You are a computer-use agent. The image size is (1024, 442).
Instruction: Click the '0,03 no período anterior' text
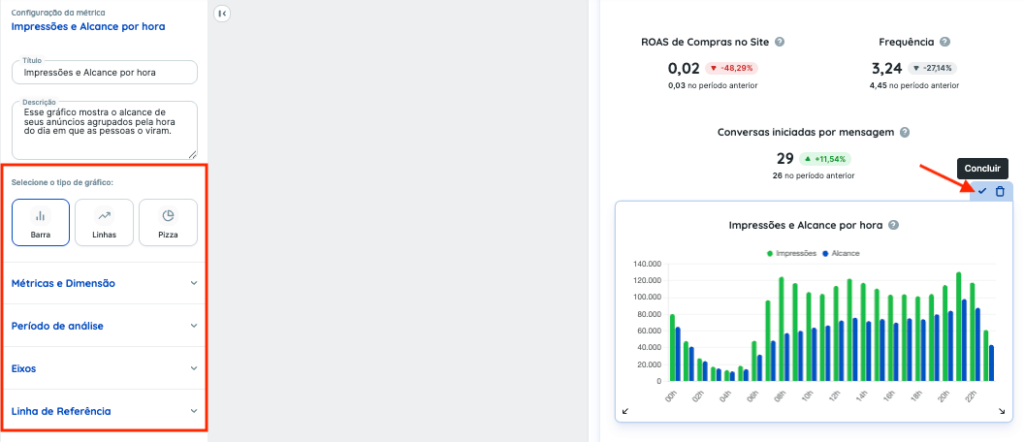click(713, 86)
